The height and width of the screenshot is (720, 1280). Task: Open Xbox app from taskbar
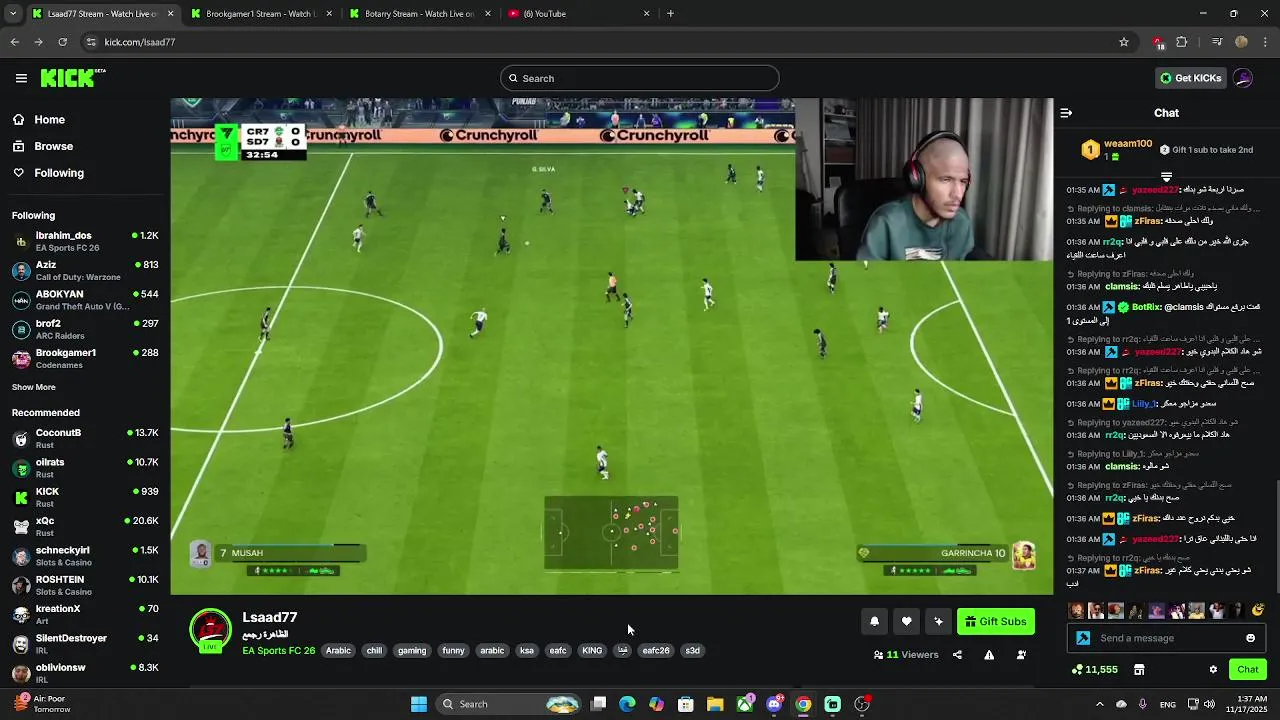point(745,704)
